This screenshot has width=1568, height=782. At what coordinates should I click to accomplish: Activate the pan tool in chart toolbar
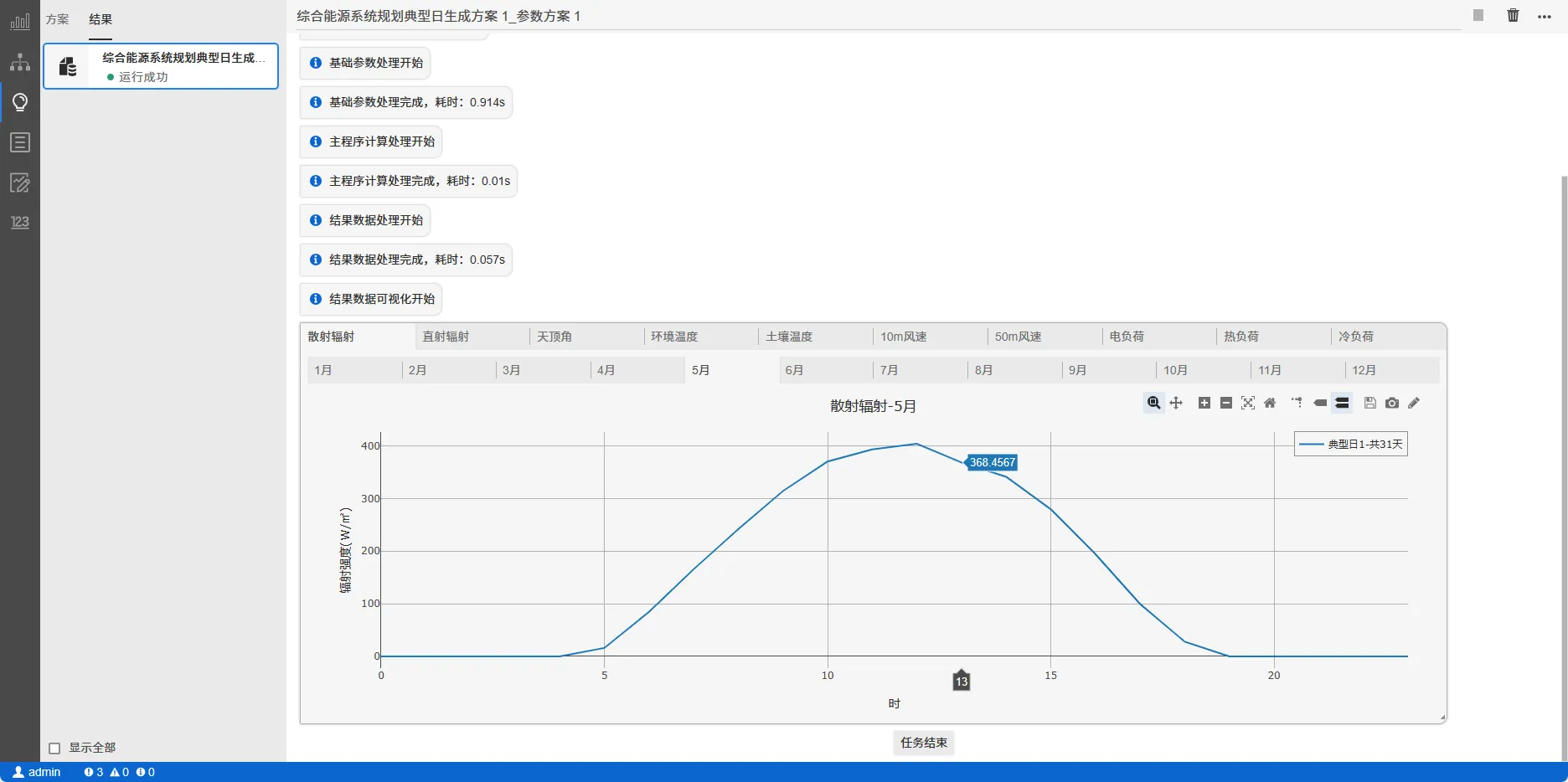[x=1176, y=403]
